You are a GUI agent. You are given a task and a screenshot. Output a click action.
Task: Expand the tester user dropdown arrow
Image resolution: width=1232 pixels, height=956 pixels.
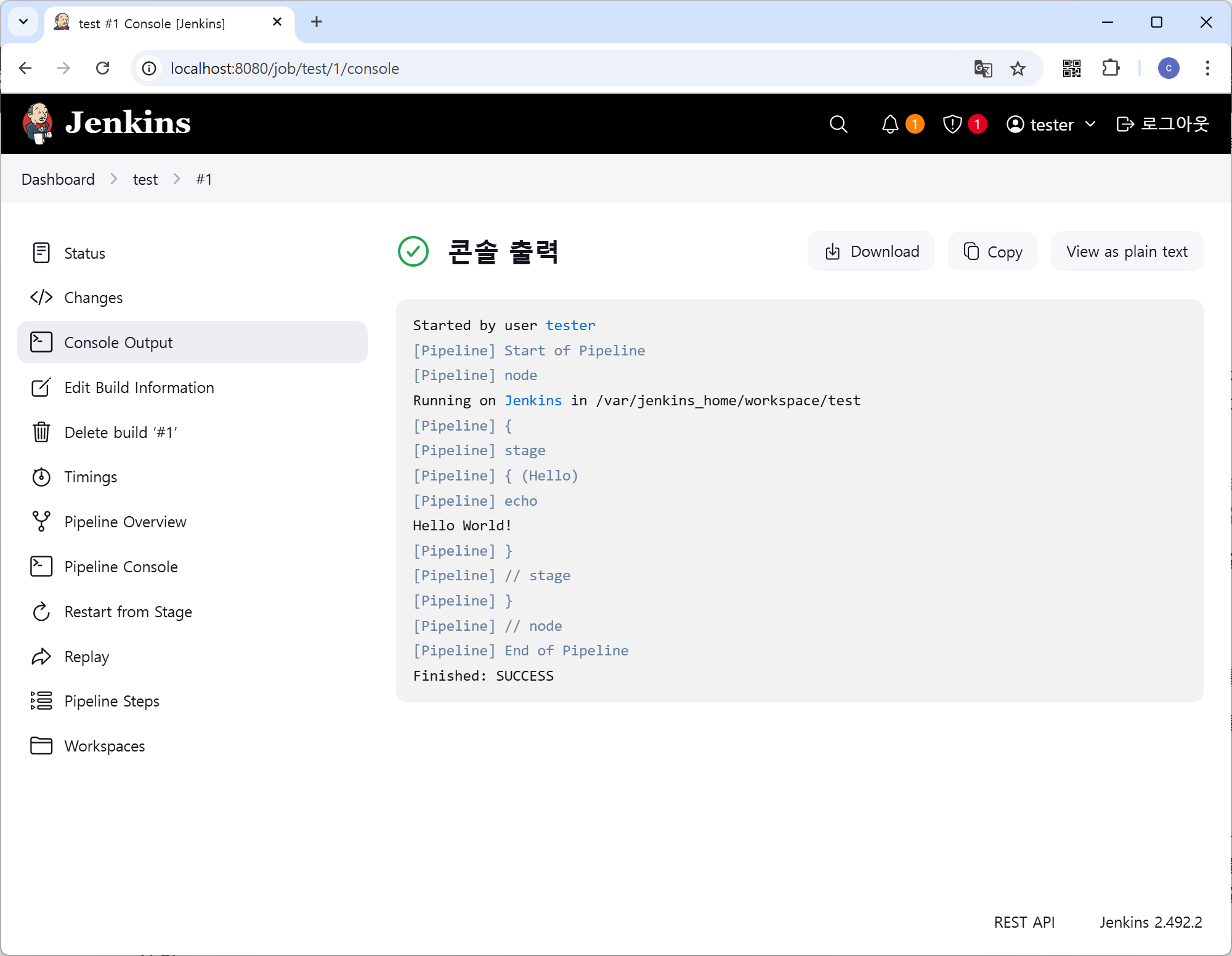point(1090,124)
